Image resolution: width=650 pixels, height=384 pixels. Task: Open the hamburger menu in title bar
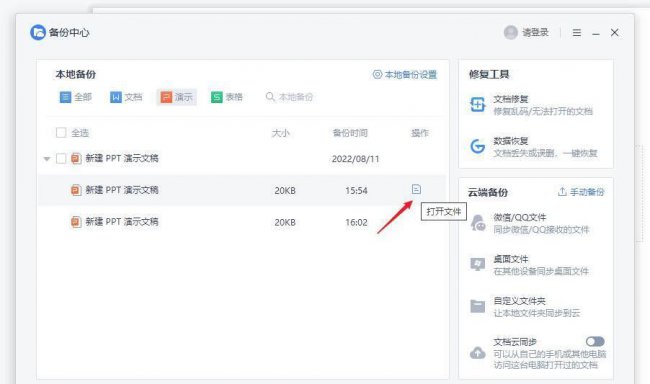(x=577, y=33)
